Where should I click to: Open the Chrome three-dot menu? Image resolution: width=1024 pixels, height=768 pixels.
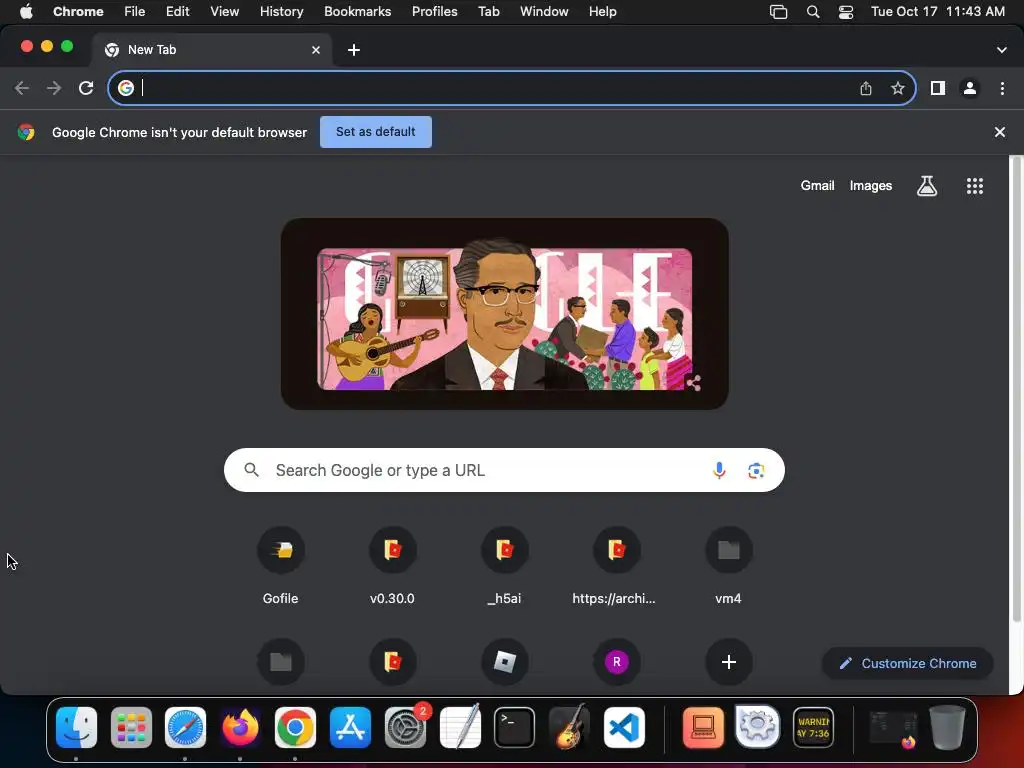click(x=1002, y=88)
